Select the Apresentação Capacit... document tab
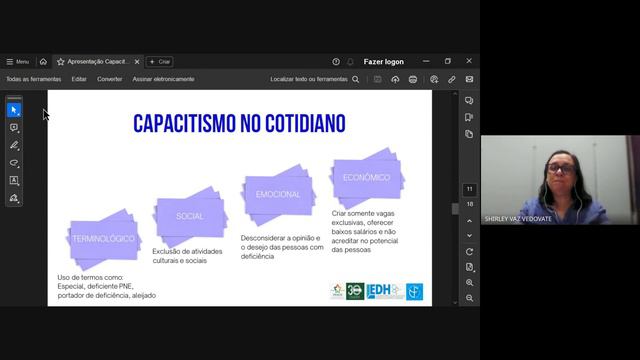The height and width of the screenshot is (360, 640). point(98,62)
